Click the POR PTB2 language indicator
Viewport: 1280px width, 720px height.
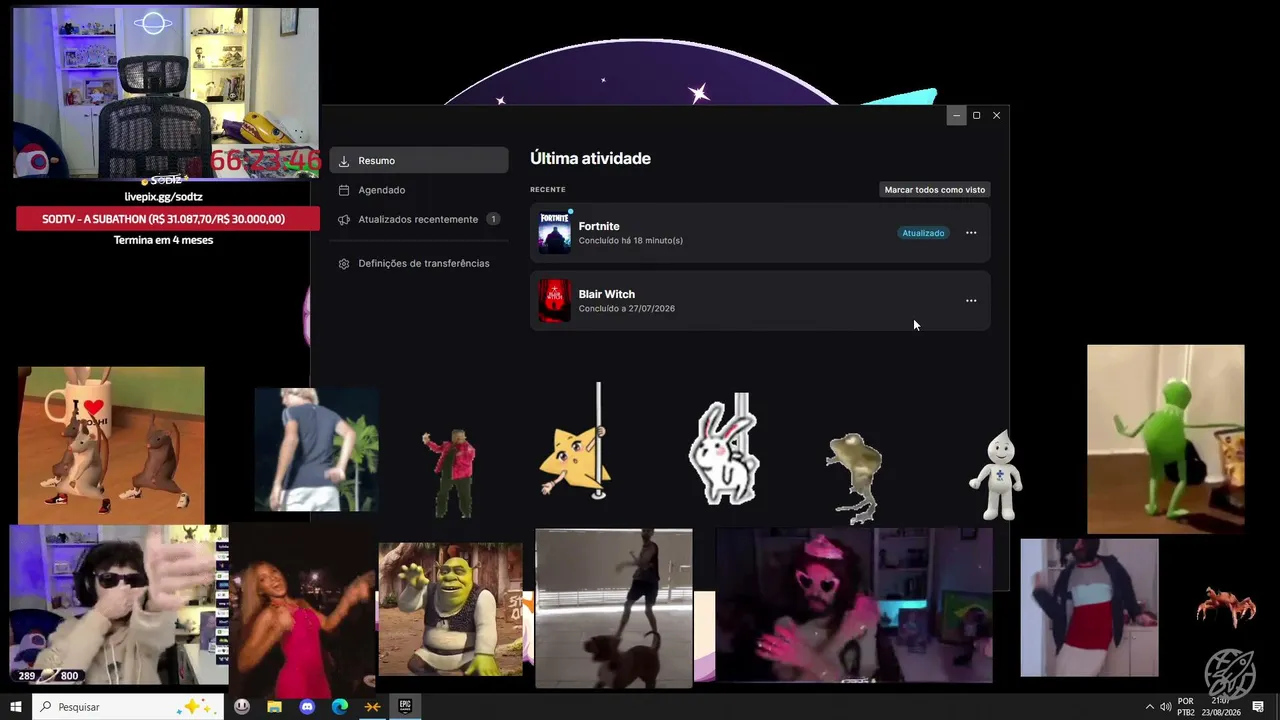click(x=1186, y=707)
